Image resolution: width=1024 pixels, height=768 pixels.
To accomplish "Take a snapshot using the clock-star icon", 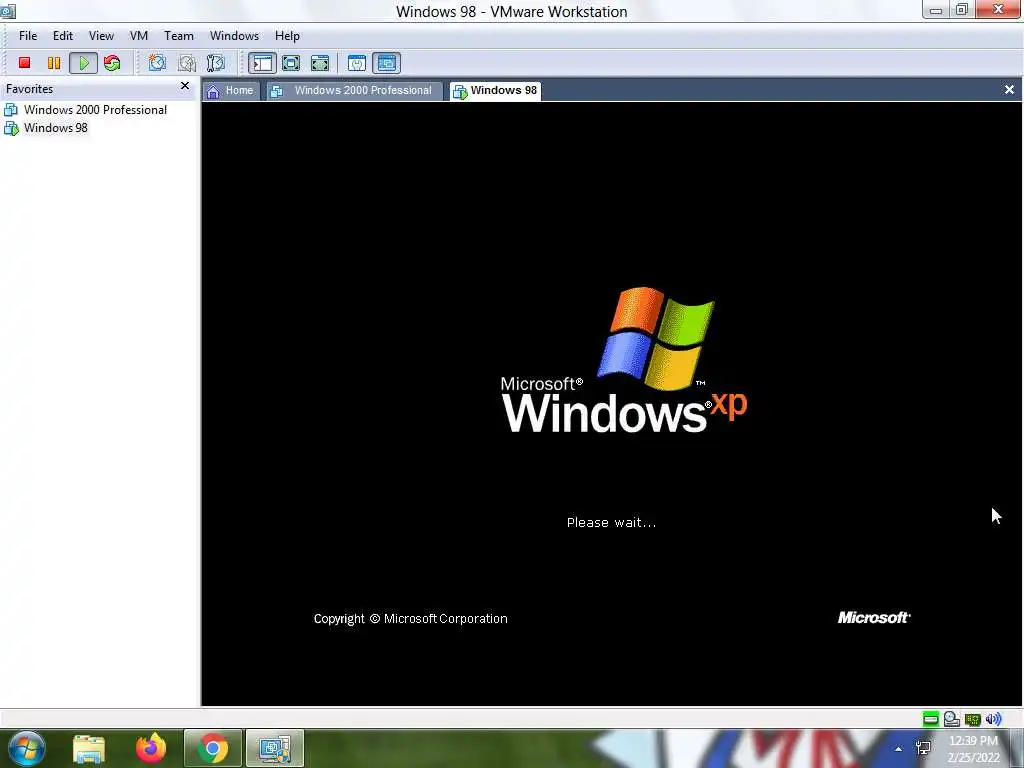I will click(157, 63).
